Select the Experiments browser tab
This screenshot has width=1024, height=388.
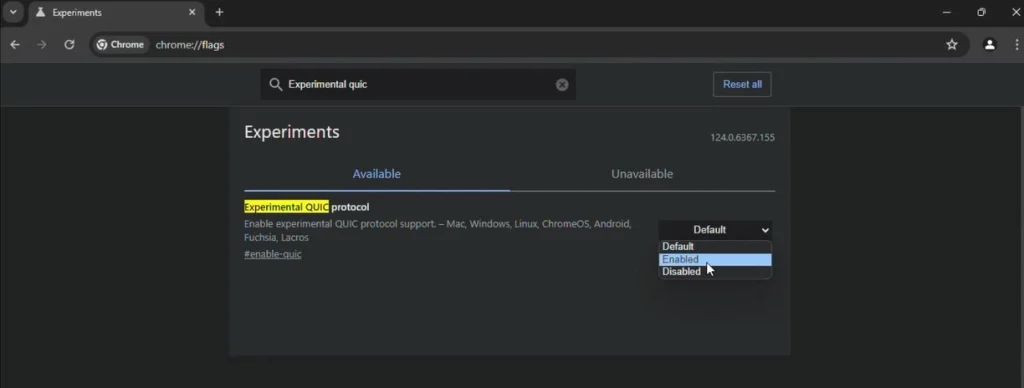117,12
